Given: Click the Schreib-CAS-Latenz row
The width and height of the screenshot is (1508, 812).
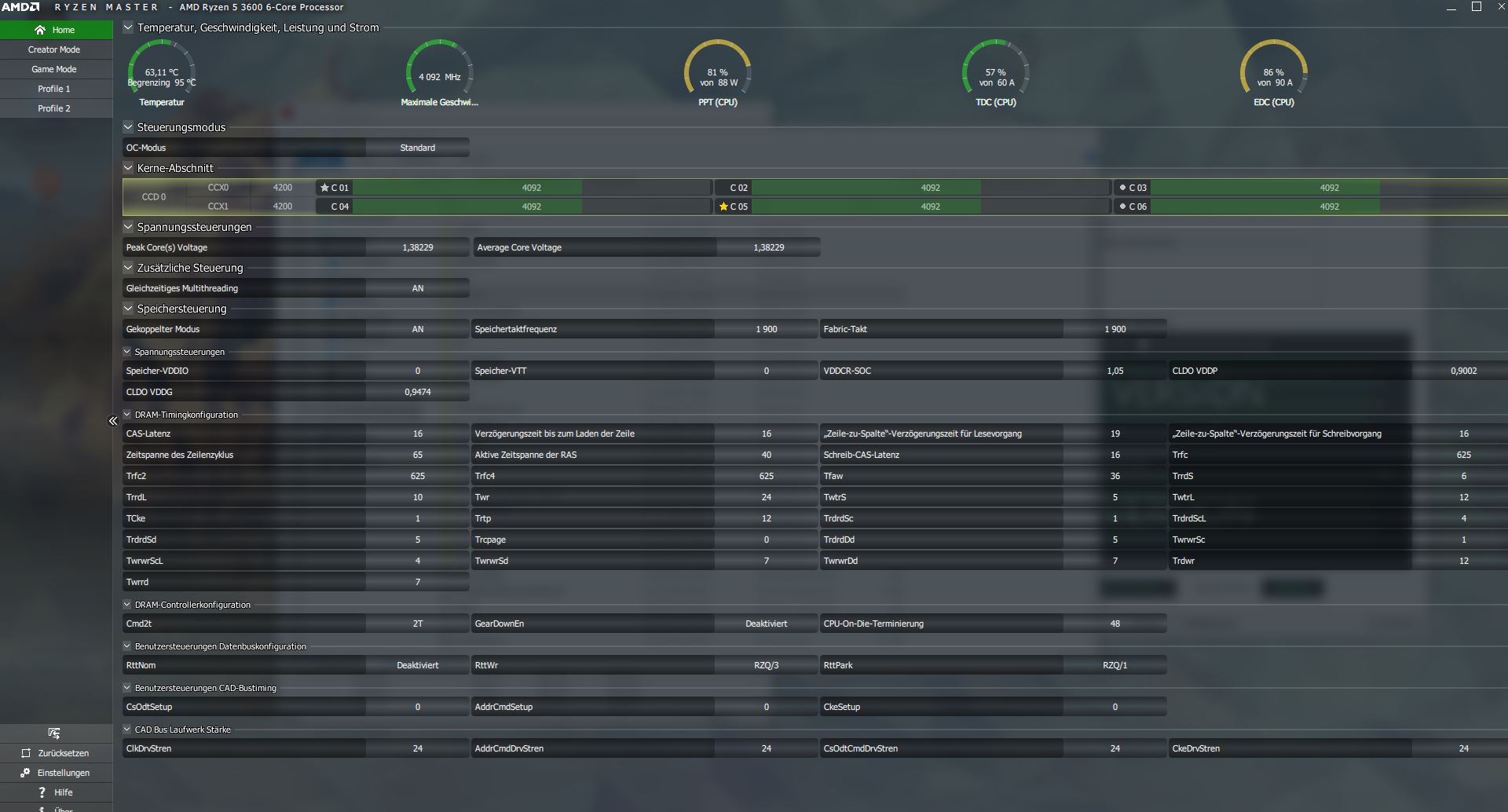Looking at the screenshot, I should click(994, 455).
